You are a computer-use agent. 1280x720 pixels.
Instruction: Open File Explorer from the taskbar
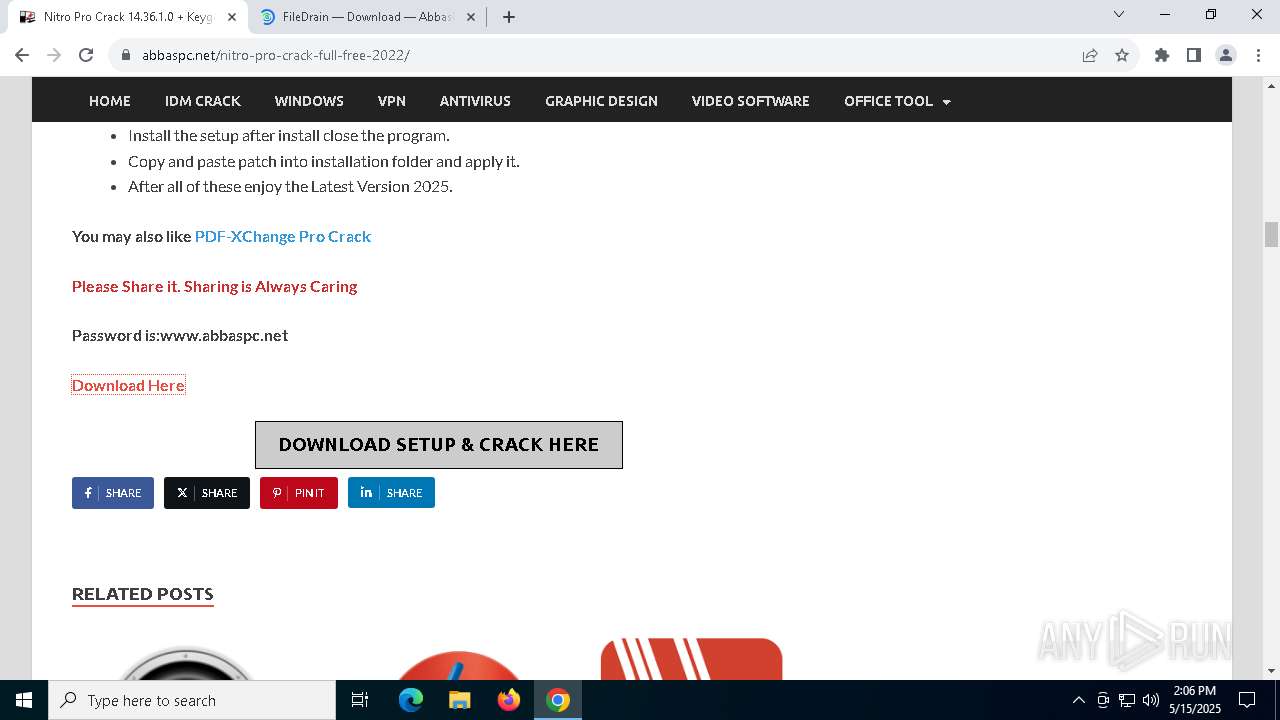coord(459,700)
